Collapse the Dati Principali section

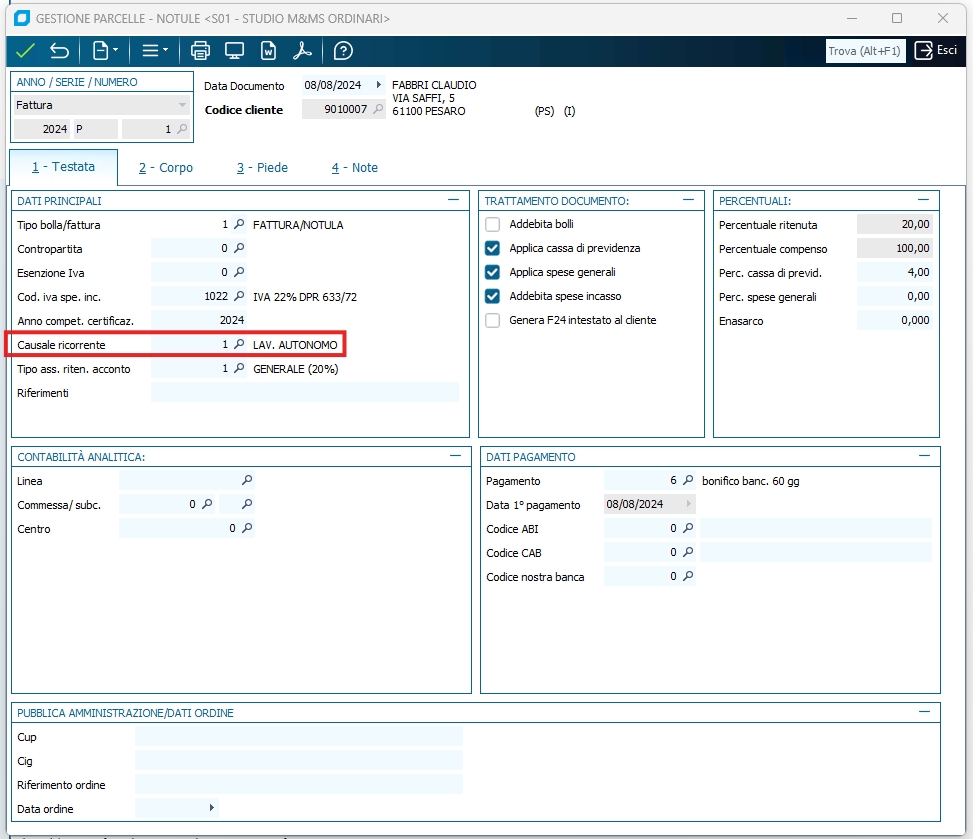coord(455,200)
